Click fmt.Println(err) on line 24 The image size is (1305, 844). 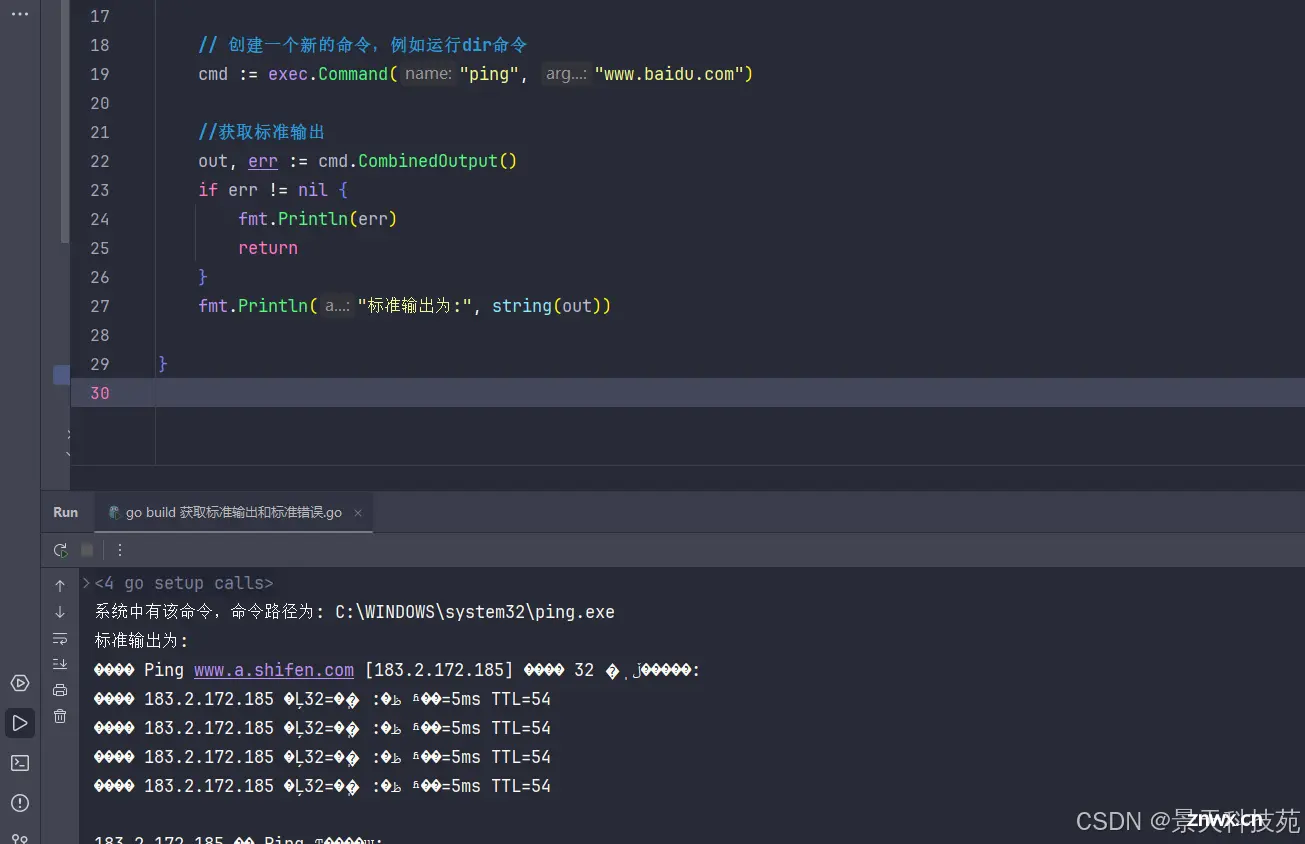tap(318, 219)
